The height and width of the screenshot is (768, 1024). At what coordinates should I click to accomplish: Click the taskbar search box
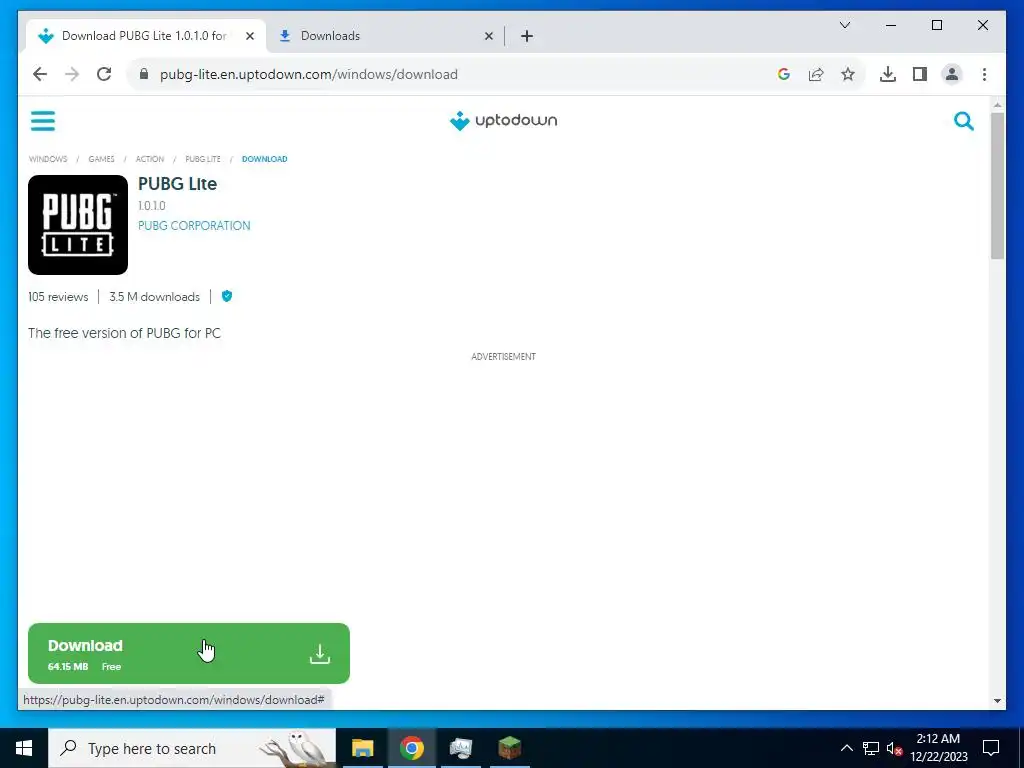coord(192,748)
